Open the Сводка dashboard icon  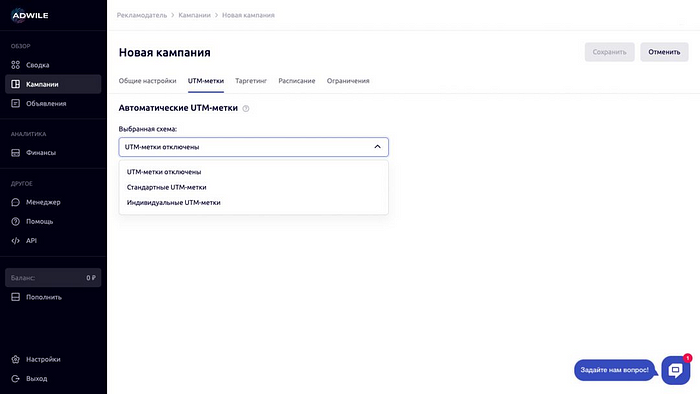[x=16, y=65]
